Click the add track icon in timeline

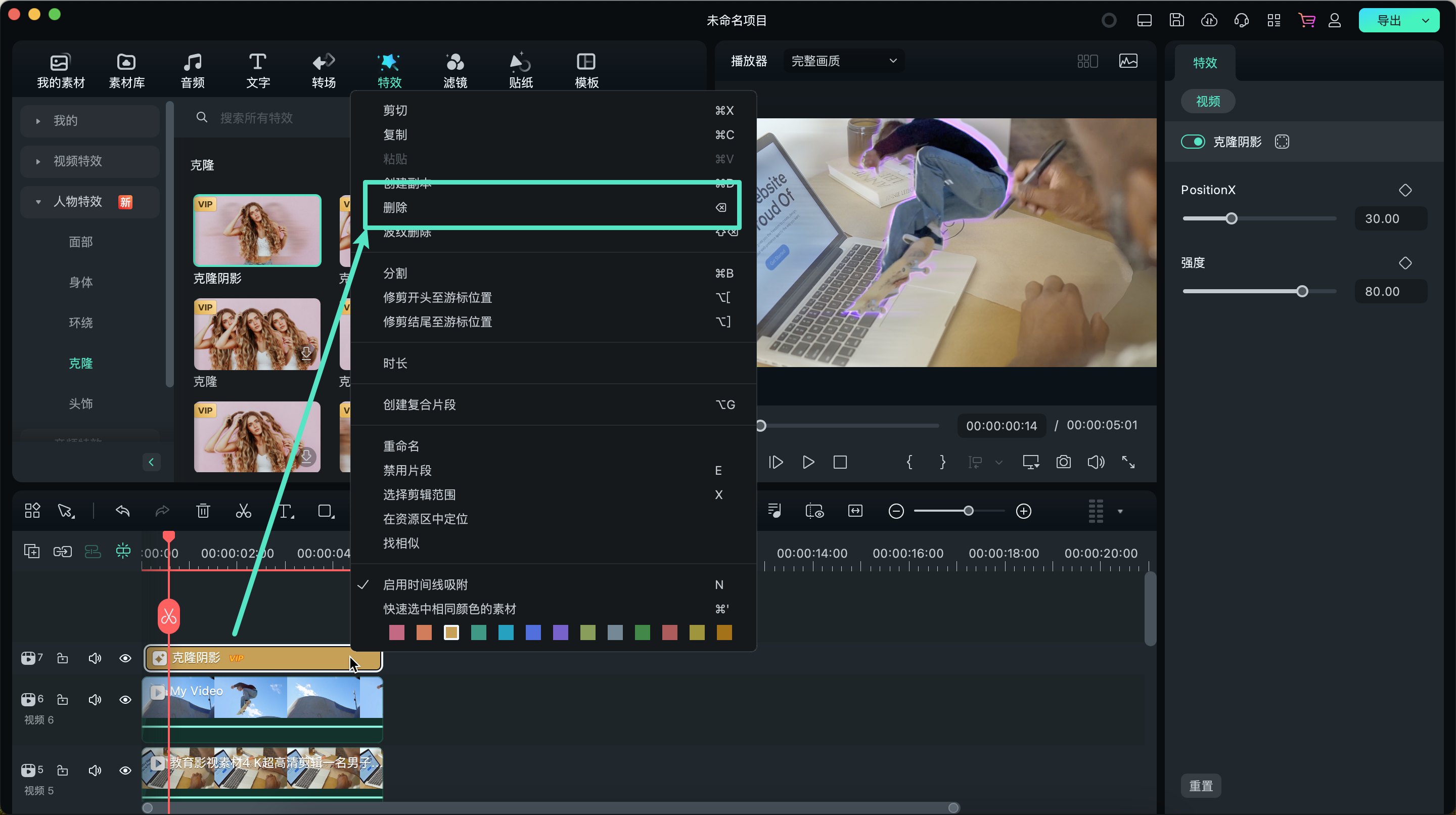point(32,551)
